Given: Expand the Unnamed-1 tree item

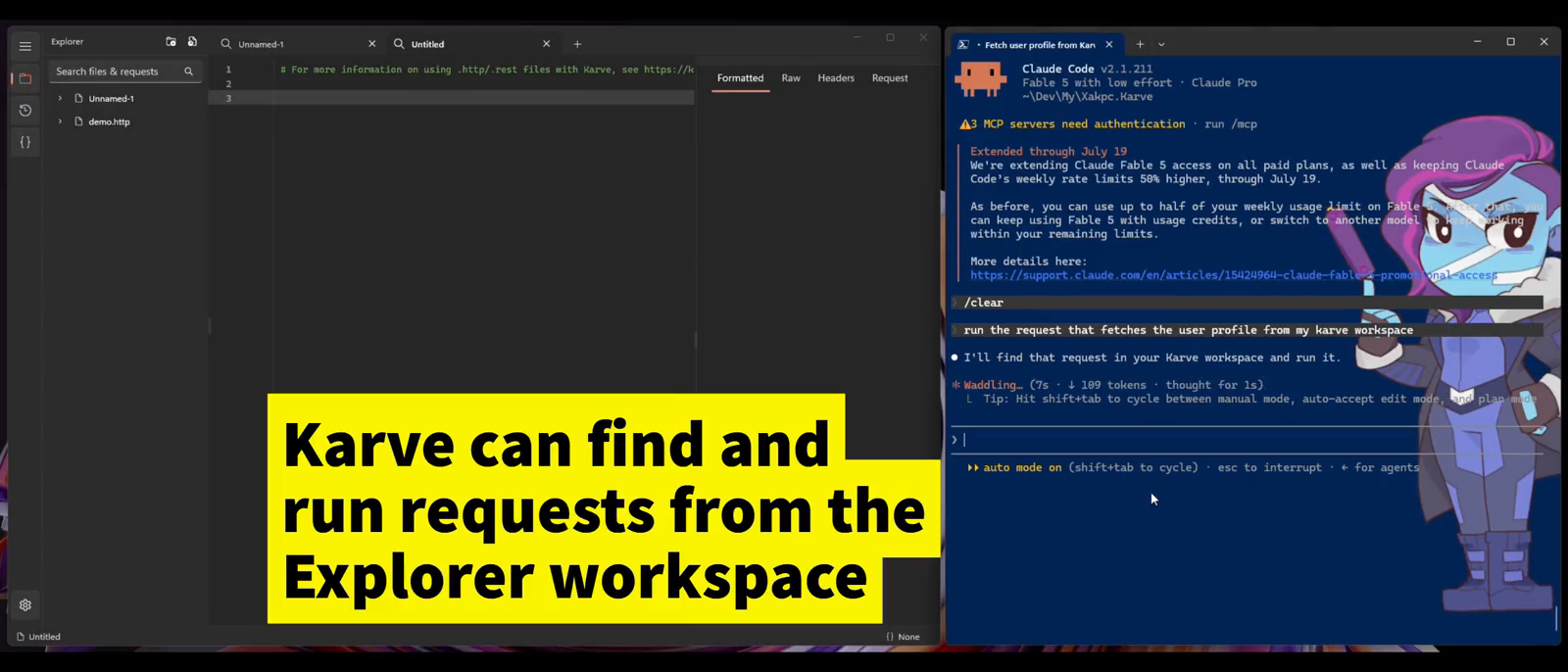Looking at the screenshot, I should [x=60, y=99].
